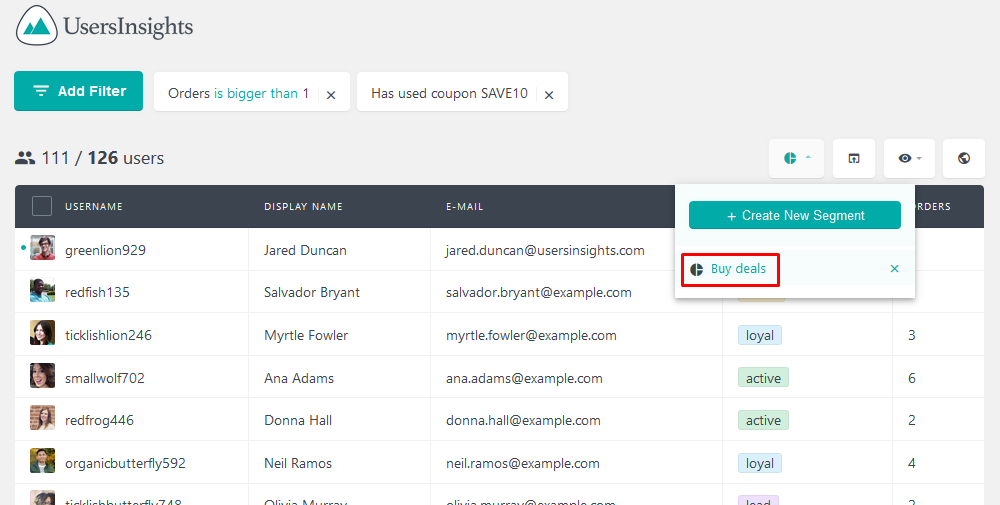Click Create New Segment button
Screen dimensions: 1000x505
795,215
